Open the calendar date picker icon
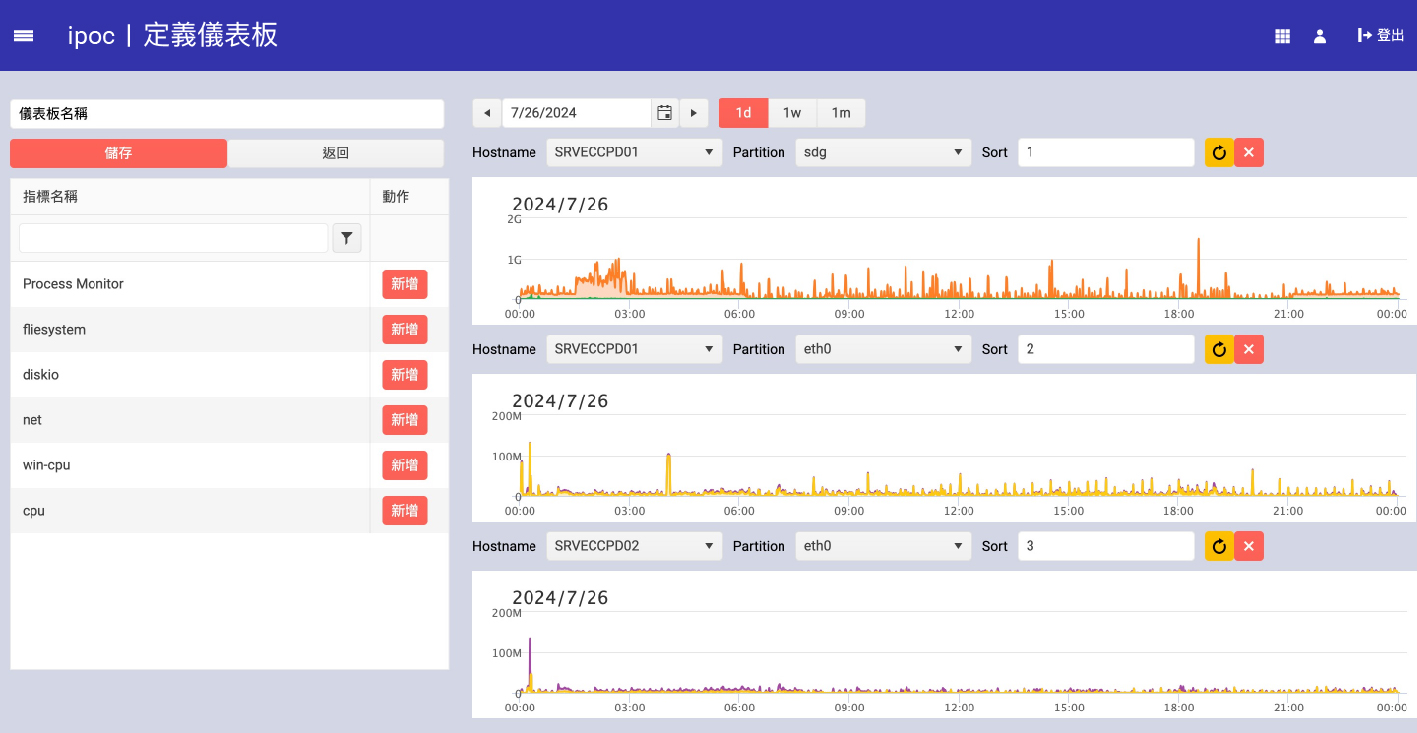This screenshot has width=1417, height=733. (x=664, y=113)
